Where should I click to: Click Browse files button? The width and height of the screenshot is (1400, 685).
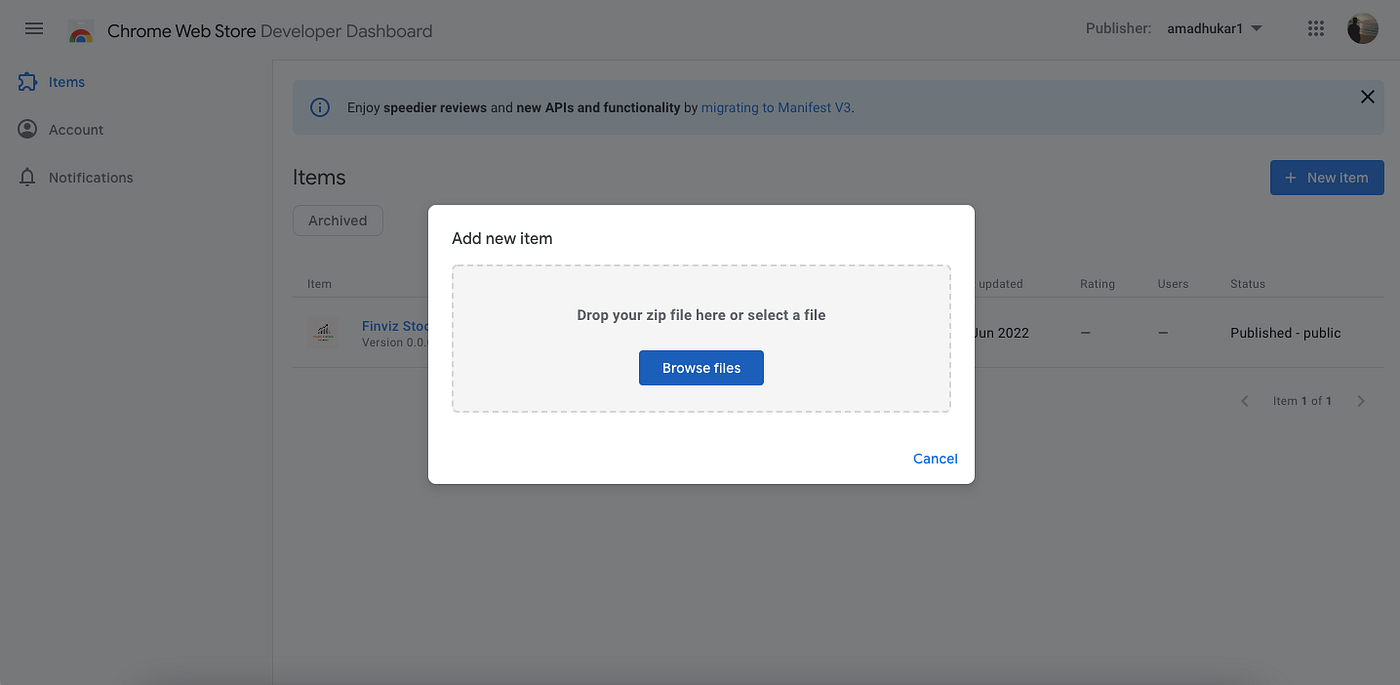701,368
